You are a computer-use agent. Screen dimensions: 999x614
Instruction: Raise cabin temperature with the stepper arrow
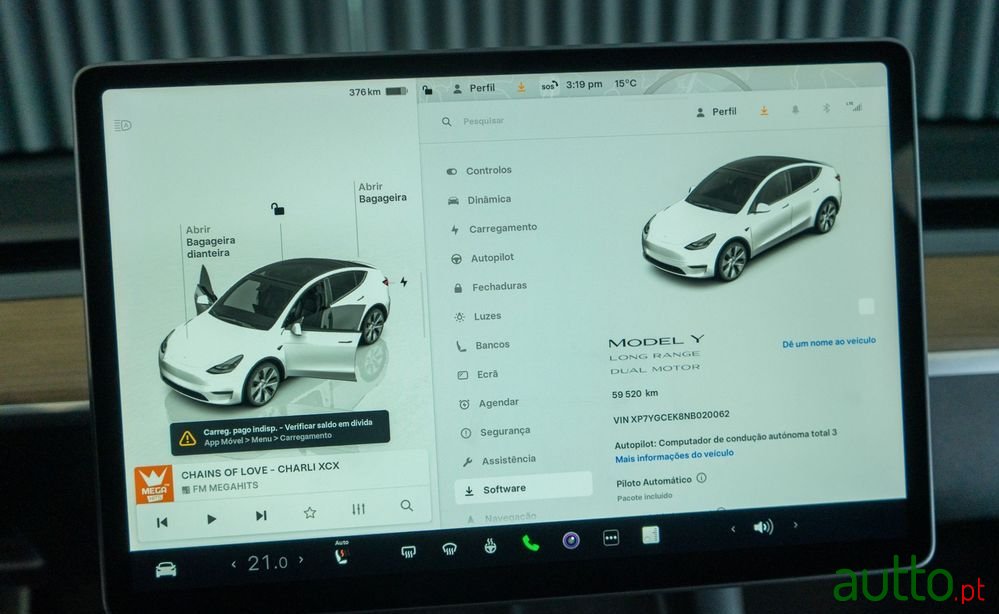(303, 562)
